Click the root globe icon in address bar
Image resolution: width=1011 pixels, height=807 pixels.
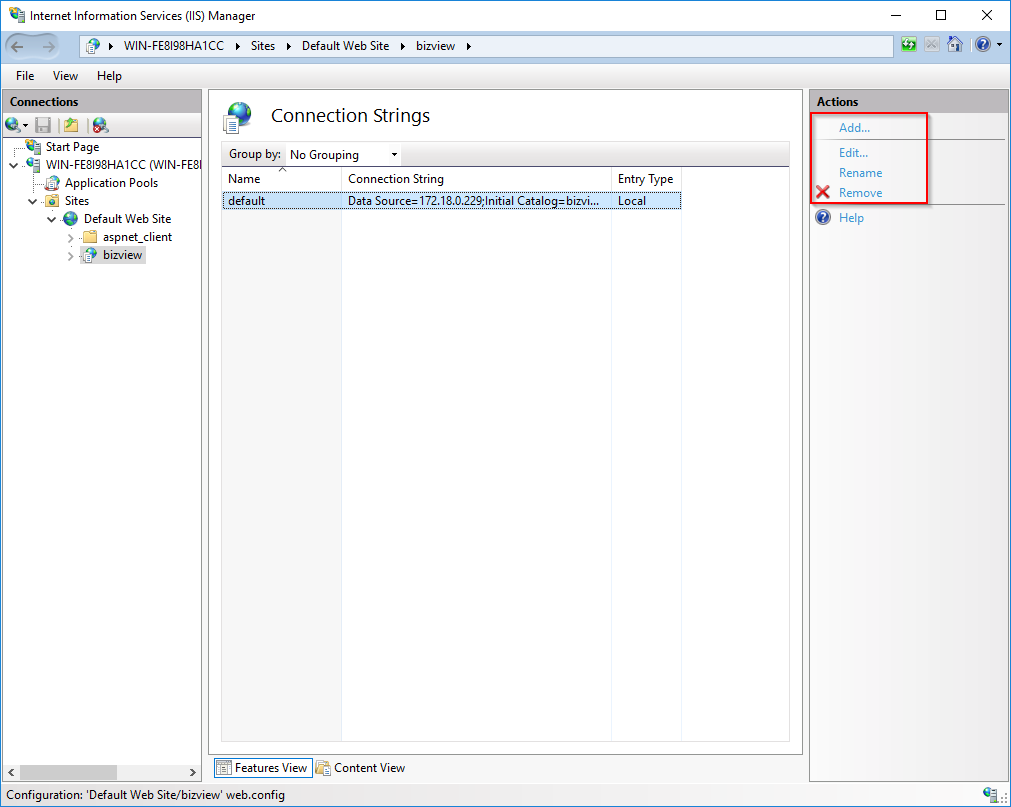[x=93, y=46]
